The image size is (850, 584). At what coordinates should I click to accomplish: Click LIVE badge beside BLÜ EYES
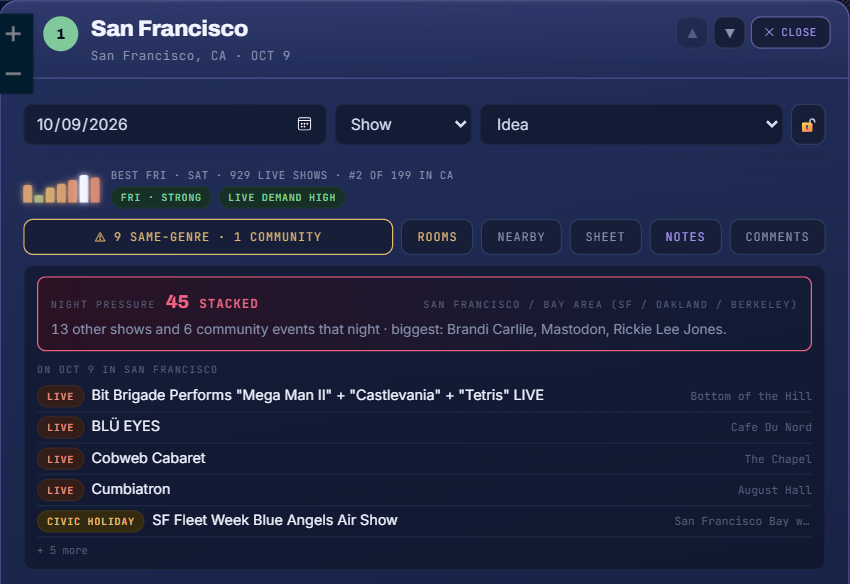coord(60,427)
